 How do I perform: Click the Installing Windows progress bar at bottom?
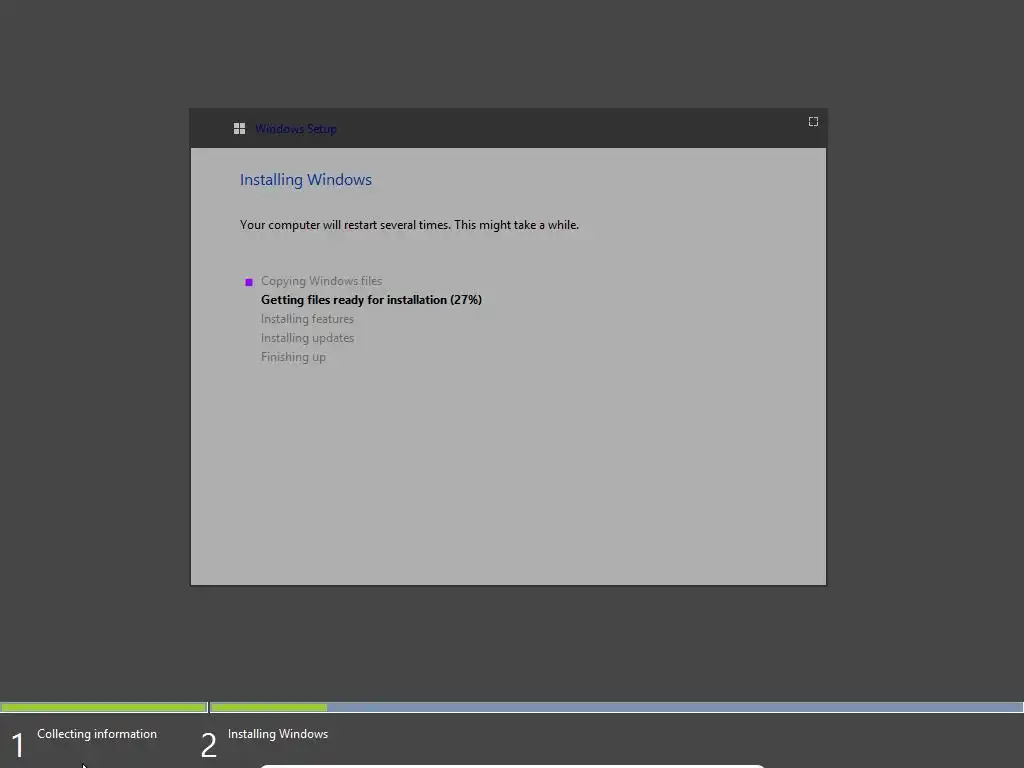[x=616, y=707]
